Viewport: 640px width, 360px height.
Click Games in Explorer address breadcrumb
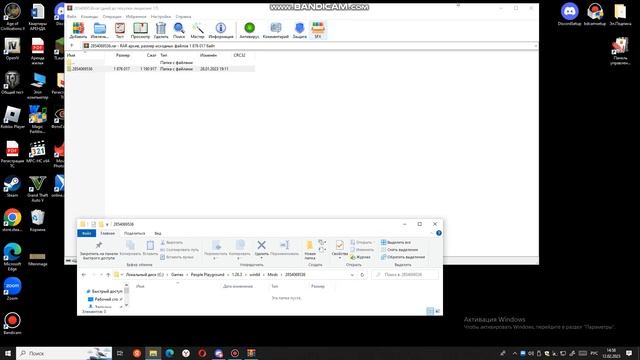click(x=177, y=275)
